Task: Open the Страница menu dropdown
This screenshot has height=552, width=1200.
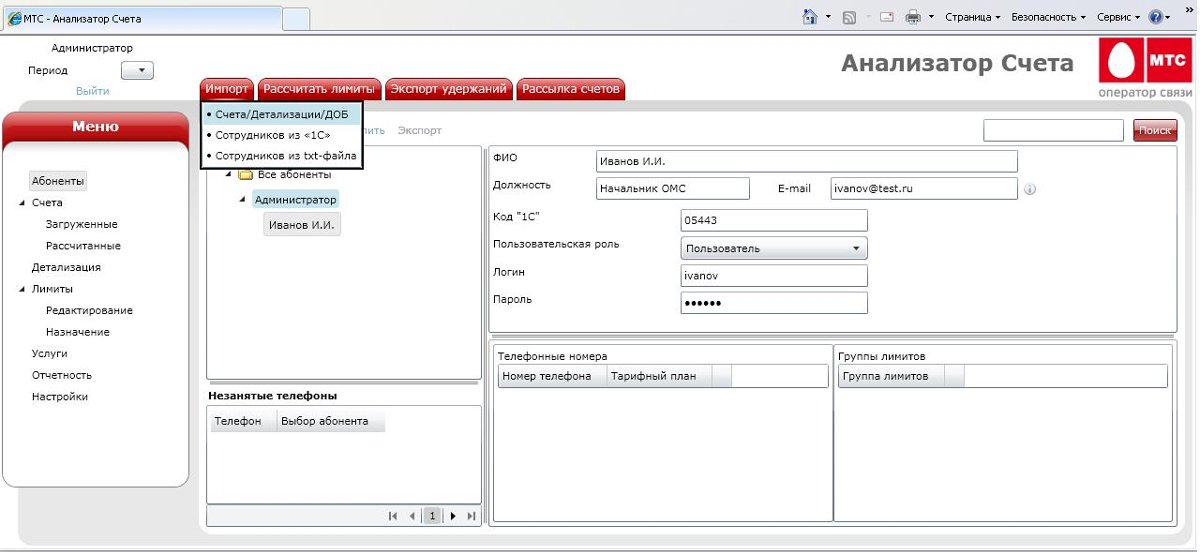Action: (x=972, y=17)
